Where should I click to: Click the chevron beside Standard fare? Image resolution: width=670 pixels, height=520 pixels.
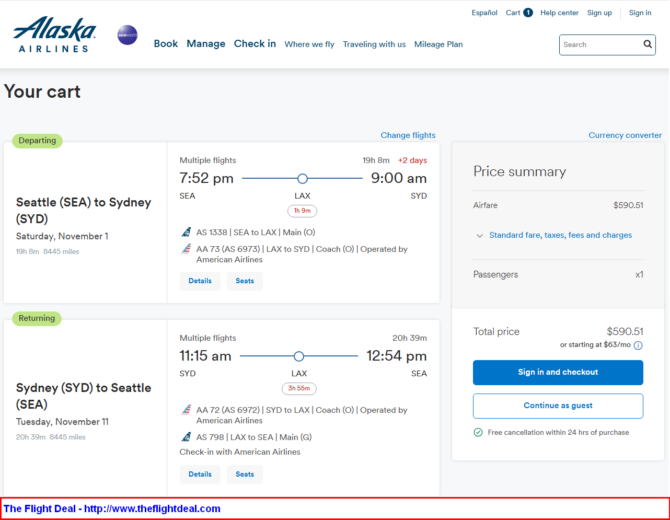pyautogui.click(x=479, y=235)
